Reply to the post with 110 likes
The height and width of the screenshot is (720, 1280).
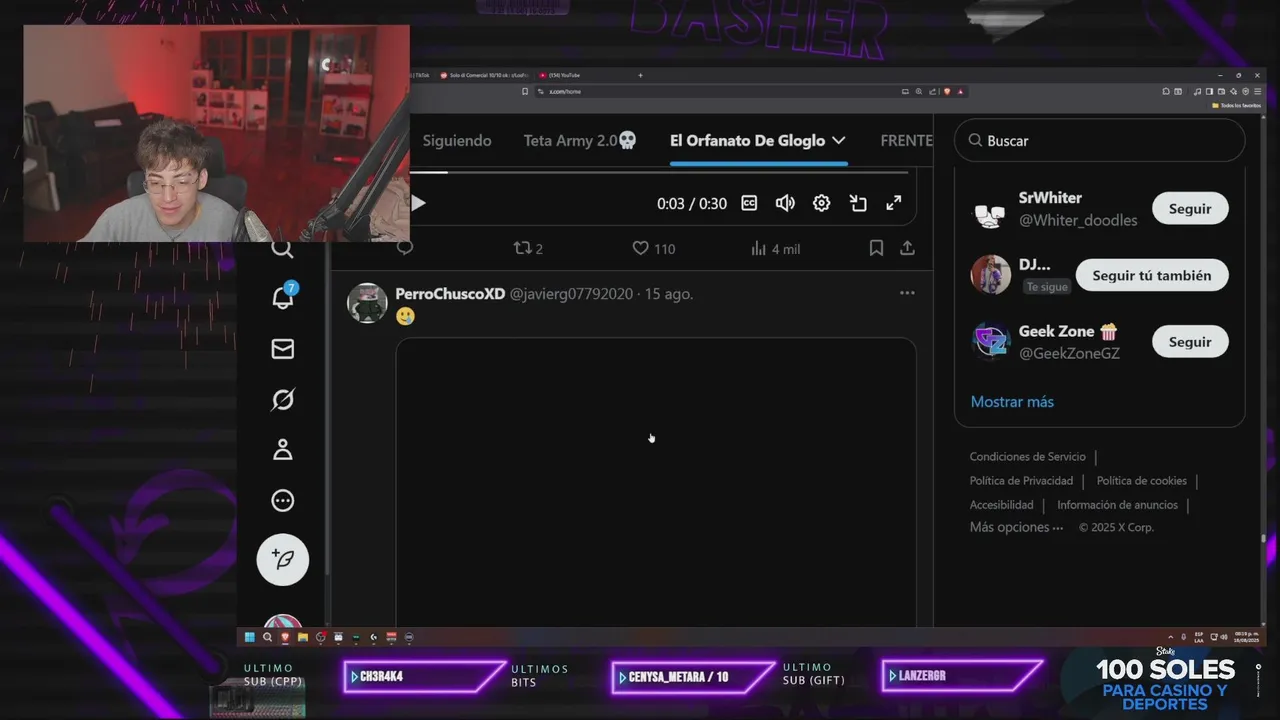click(x=405, y=248)
